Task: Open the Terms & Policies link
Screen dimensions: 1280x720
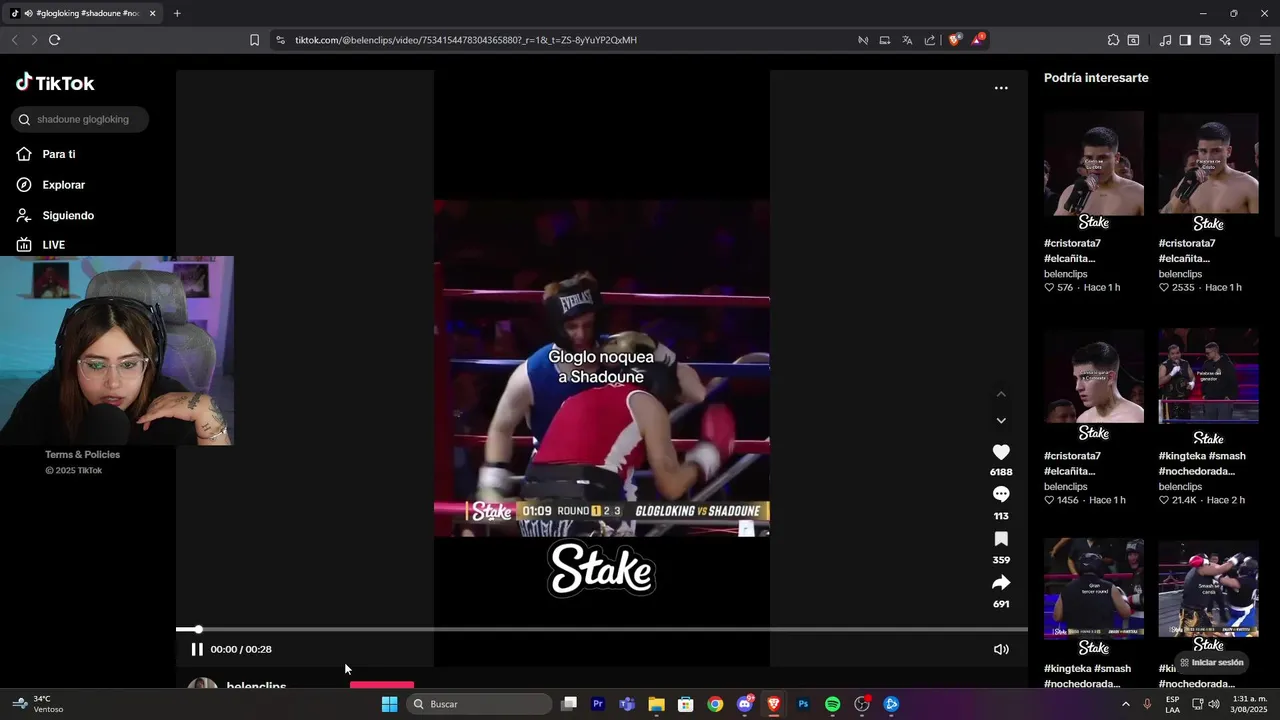Action: (82, 454)
